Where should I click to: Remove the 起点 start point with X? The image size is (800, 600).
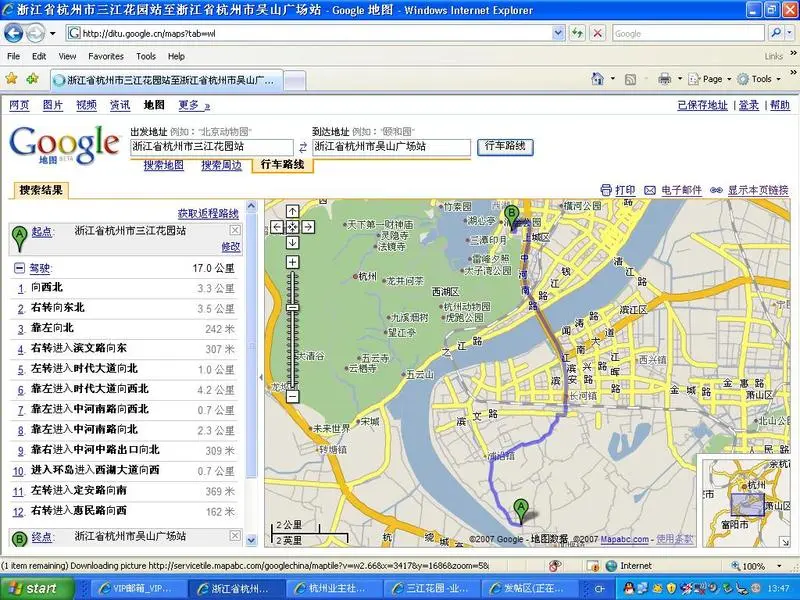[235, 230]
